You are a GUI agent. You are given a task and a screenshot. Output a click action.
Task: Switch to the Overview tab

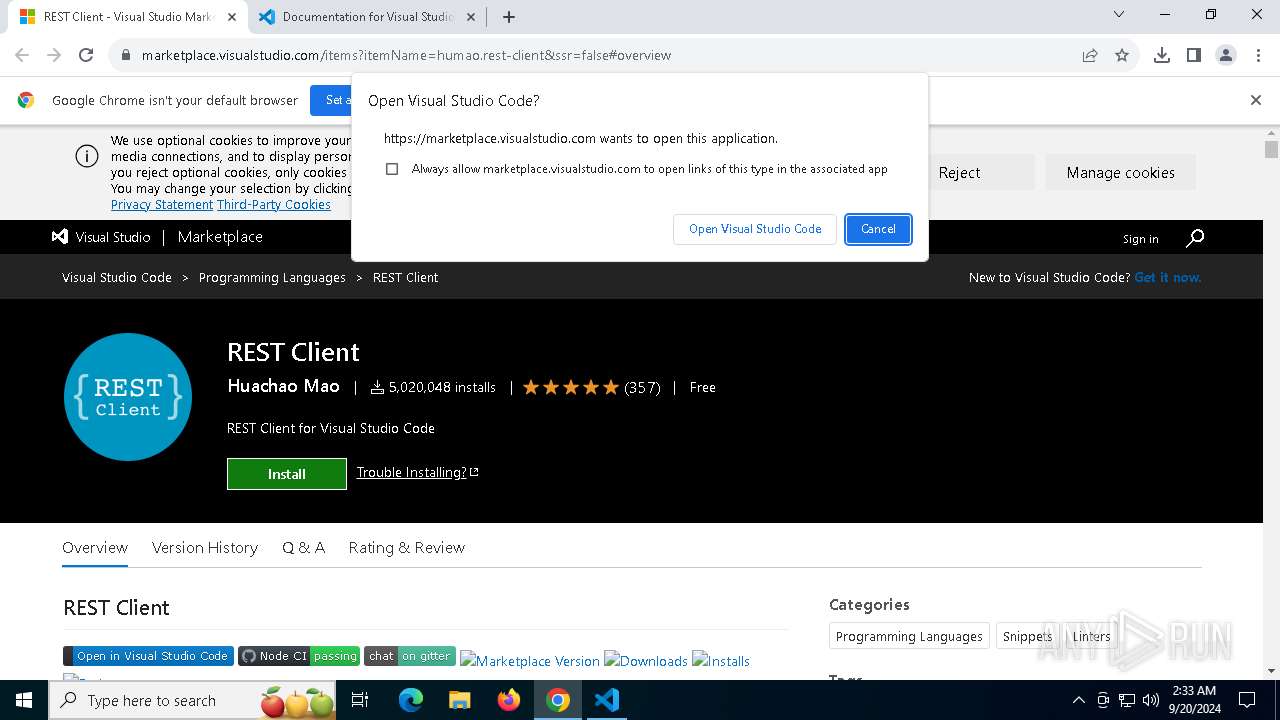95,547
